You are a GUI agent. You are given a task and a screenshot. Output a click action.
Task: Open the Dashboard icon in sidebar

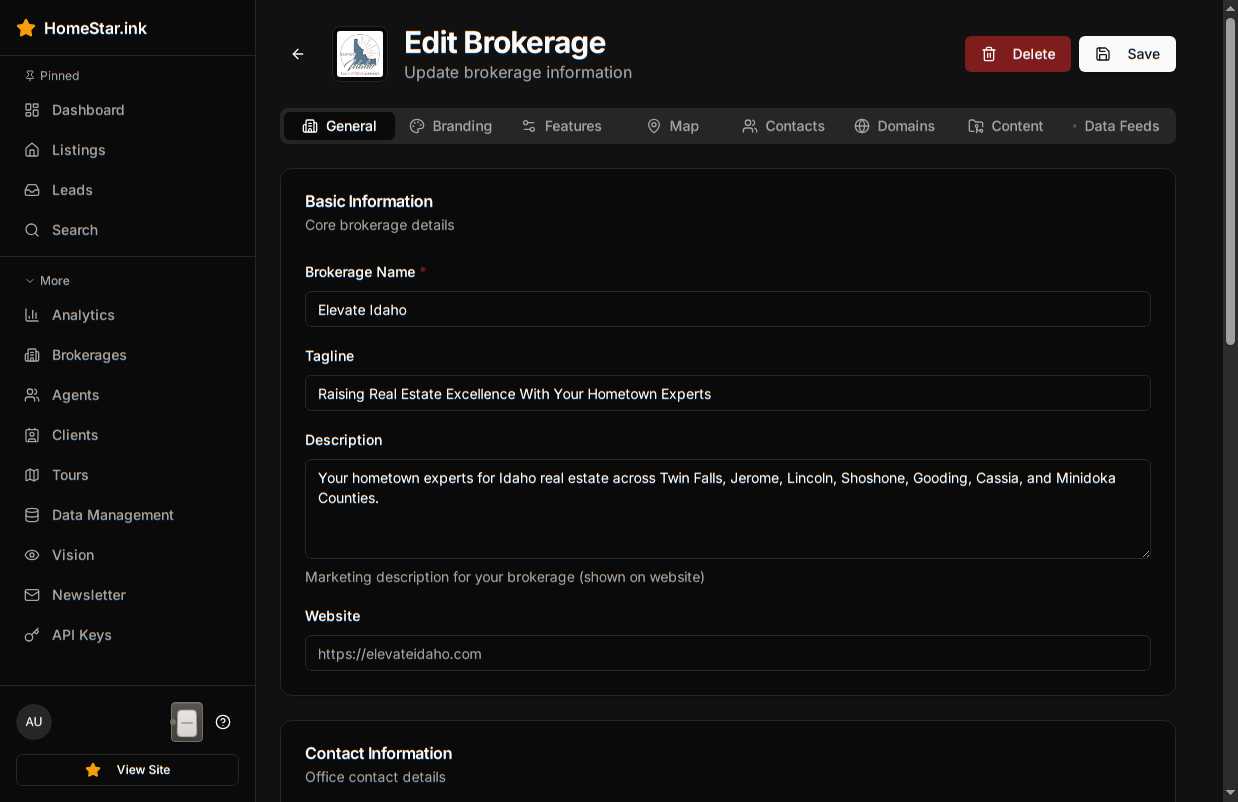32,110
